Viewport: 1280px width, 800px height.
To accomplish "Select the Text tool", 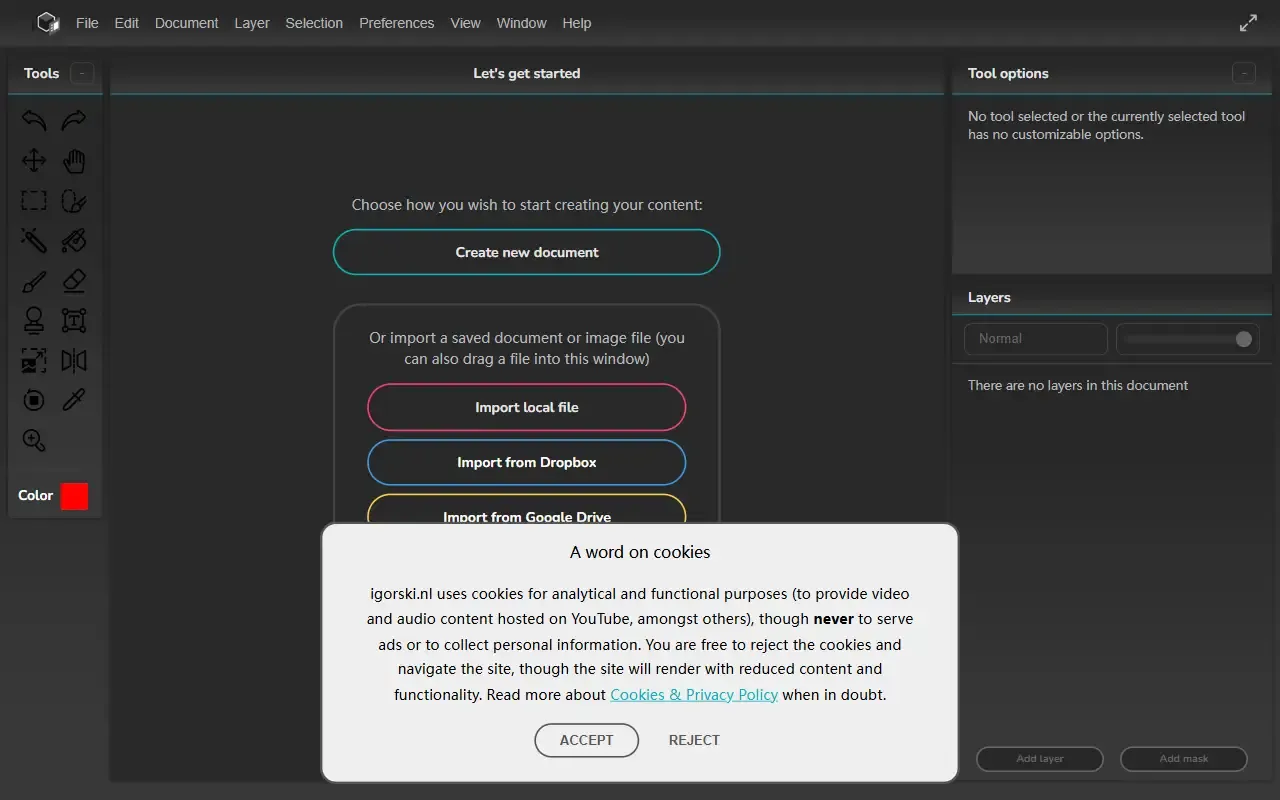I will click(x=74, y=321).
